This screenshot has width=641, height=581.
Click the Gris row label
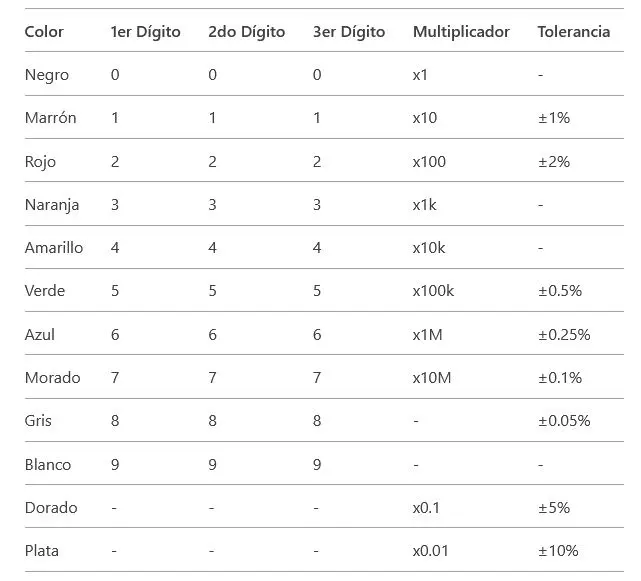[40, 421]
